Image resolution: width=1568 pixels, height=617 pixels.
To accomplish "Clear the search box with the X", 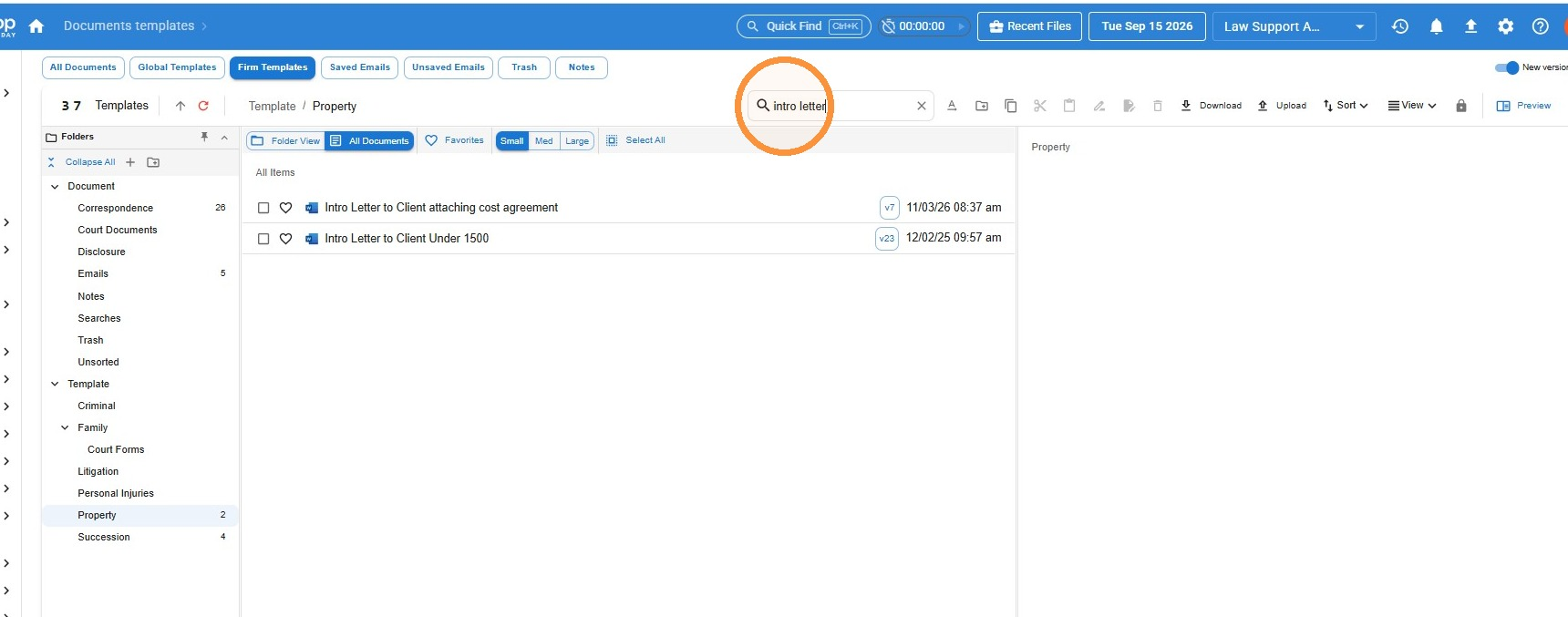I will point(922,106).
